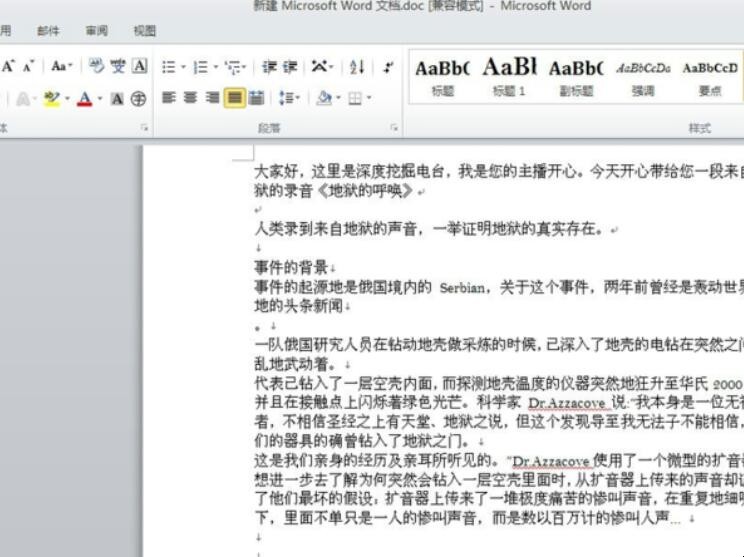Click the word Serbian in document
744x557 pixels.
point(462,288)
